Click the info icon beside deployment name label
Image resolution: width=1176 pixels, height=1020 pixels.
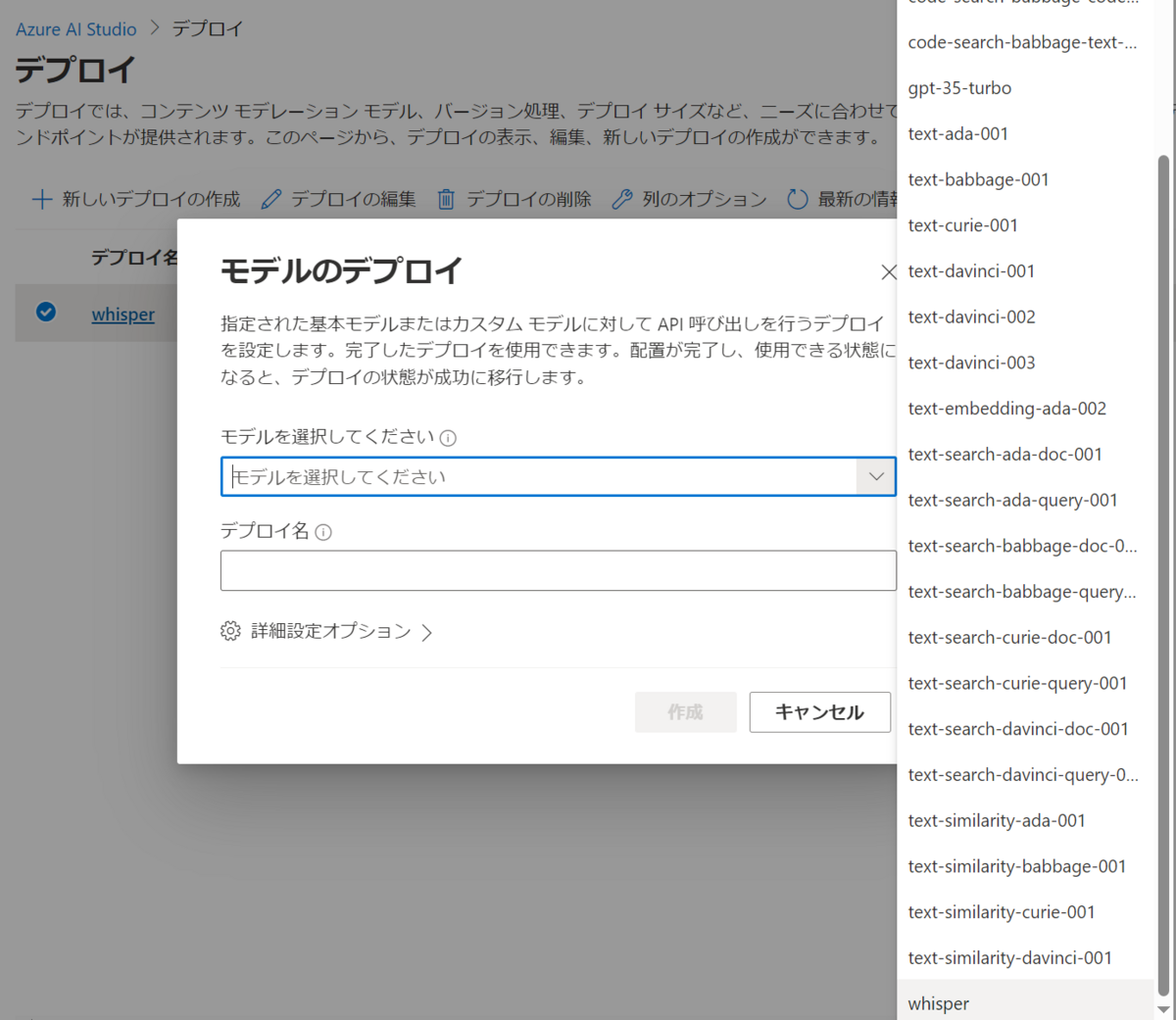323,532
